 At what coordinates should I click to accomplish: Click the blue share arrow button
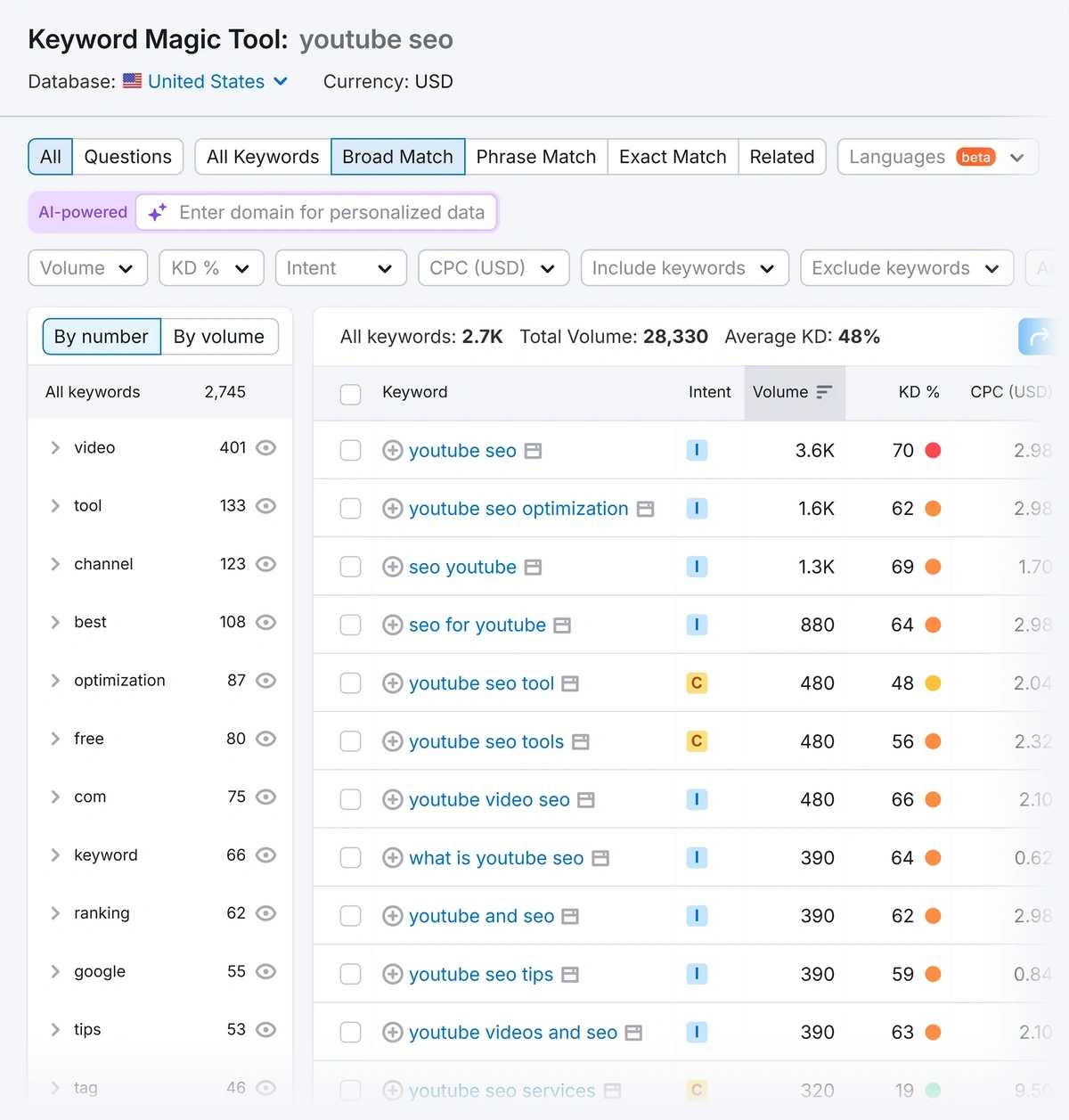tap(1039, 337)
